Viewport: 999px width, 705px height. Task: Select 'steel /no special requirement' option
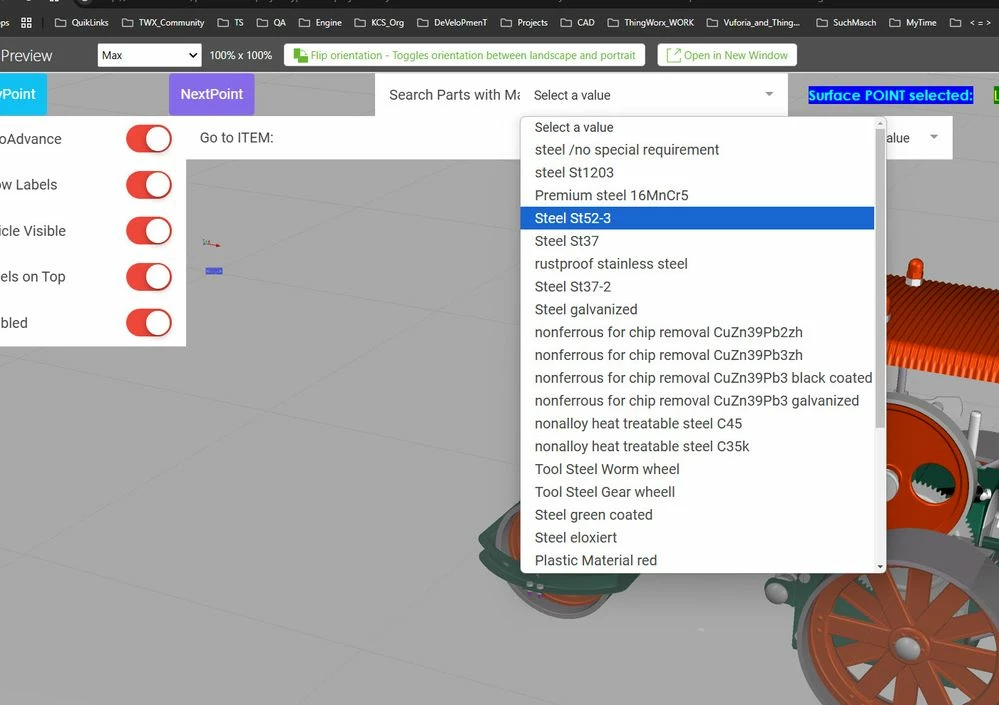point(697,150)
